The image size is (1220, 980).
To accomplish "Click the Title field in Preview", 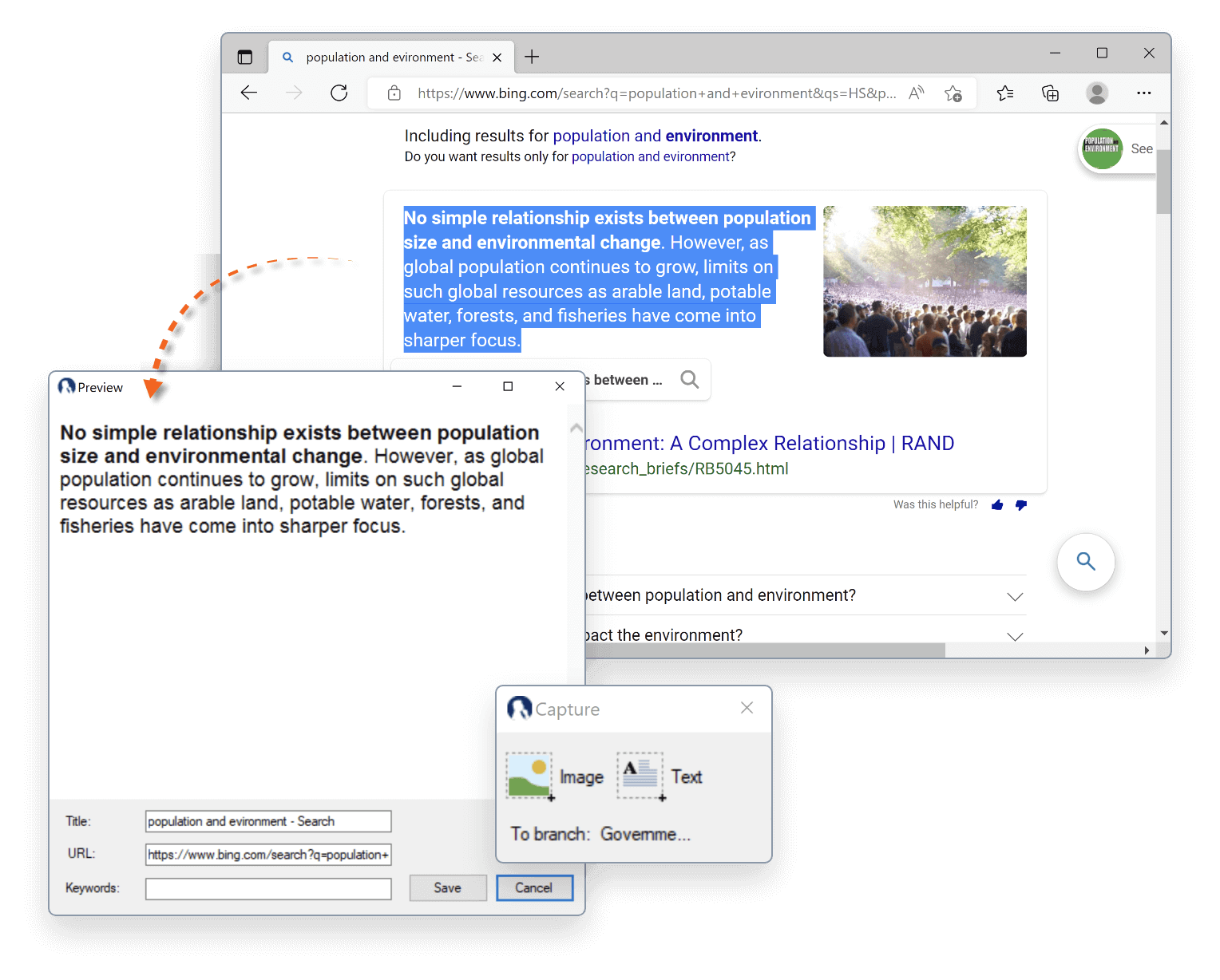I will click(268, 821).
